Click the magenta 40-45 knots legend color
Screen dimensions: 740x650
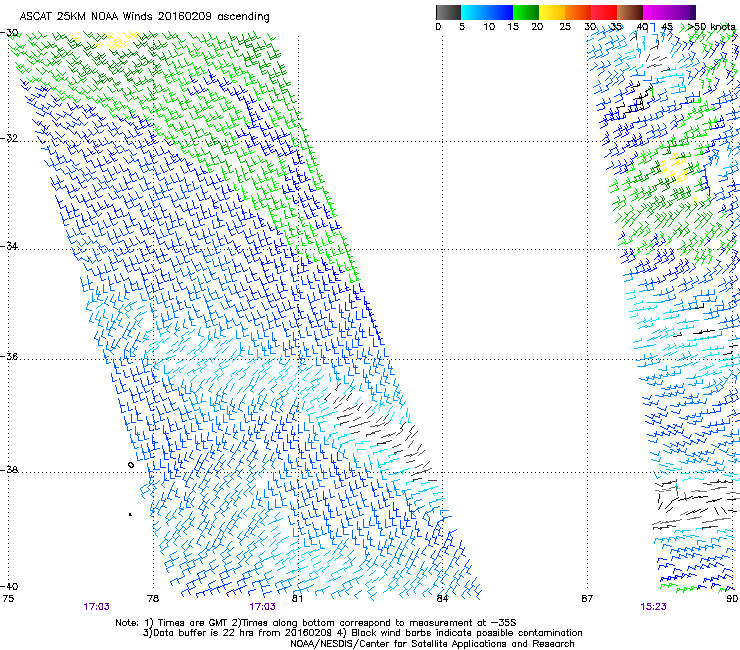[656, 12]
